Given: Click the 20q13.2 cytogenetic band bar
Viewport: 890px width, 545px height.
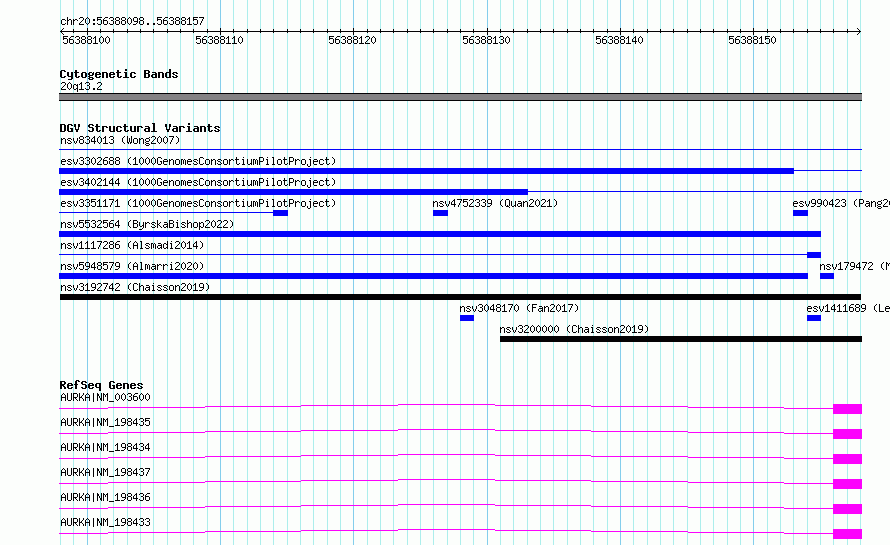Looking at the screenshot, I should [460, 97].
